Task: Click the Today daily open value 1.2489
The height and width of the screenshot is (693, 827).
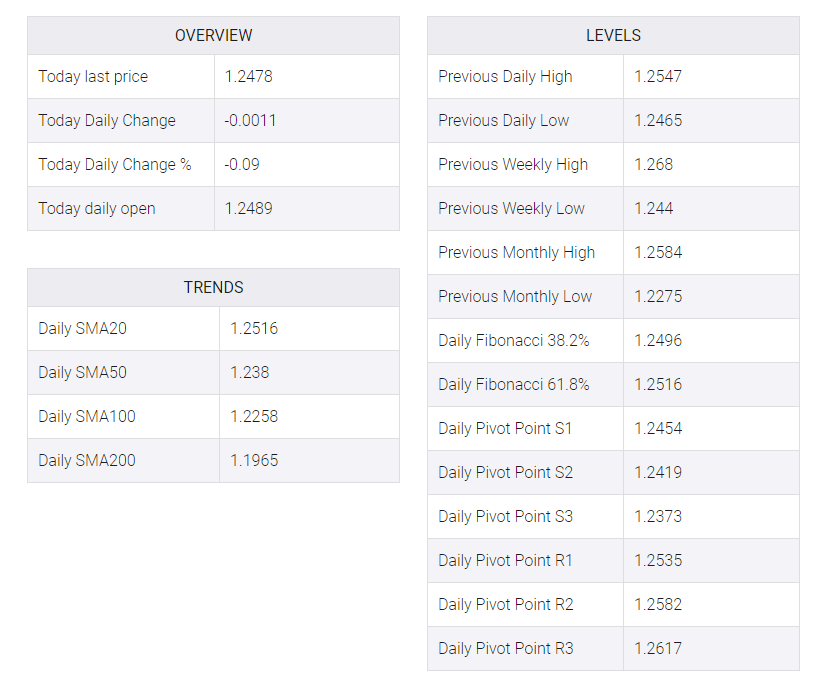Action: pos(248,208)
